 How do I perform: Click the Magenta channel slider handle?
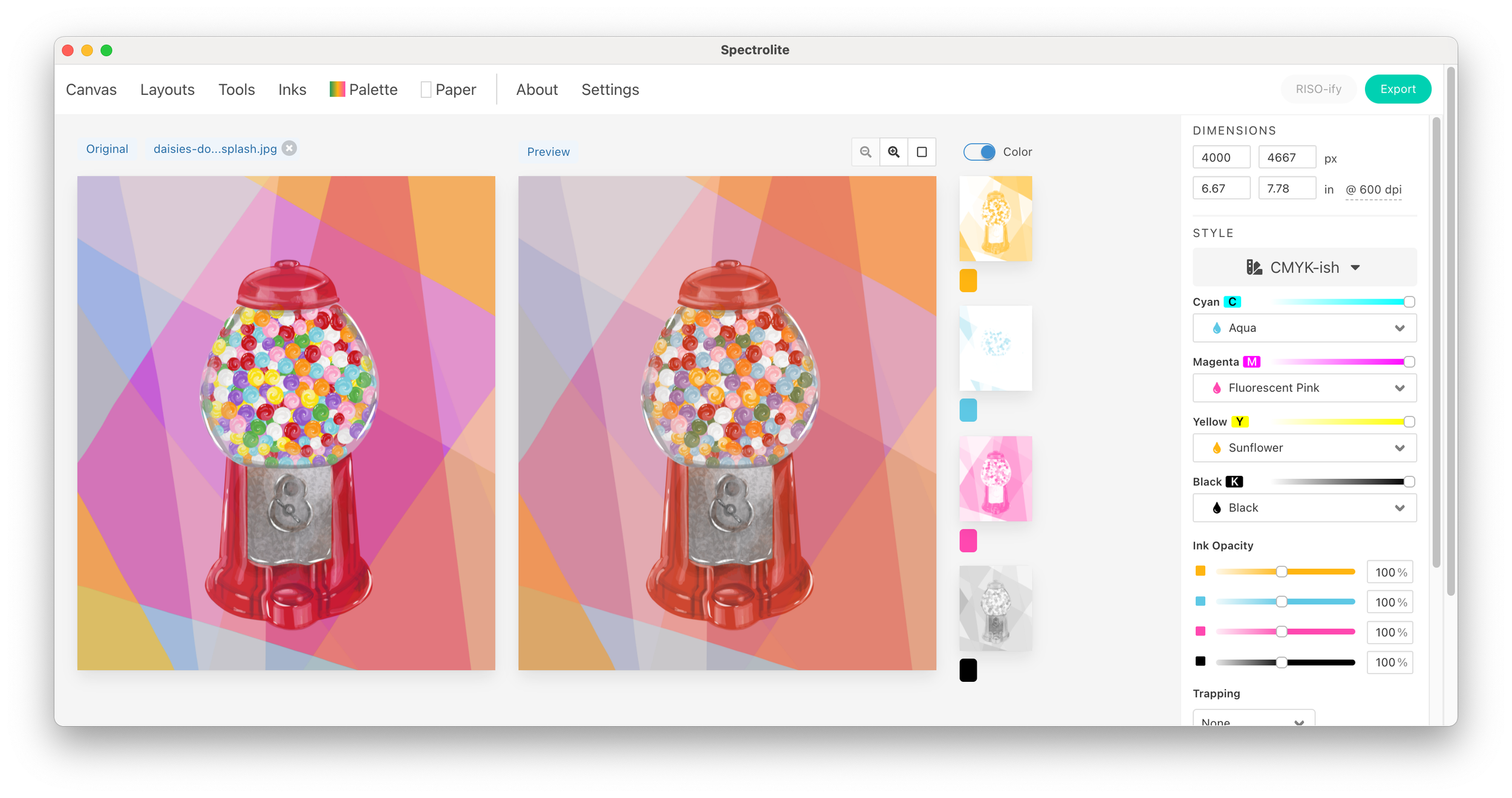click(1409, 362)
